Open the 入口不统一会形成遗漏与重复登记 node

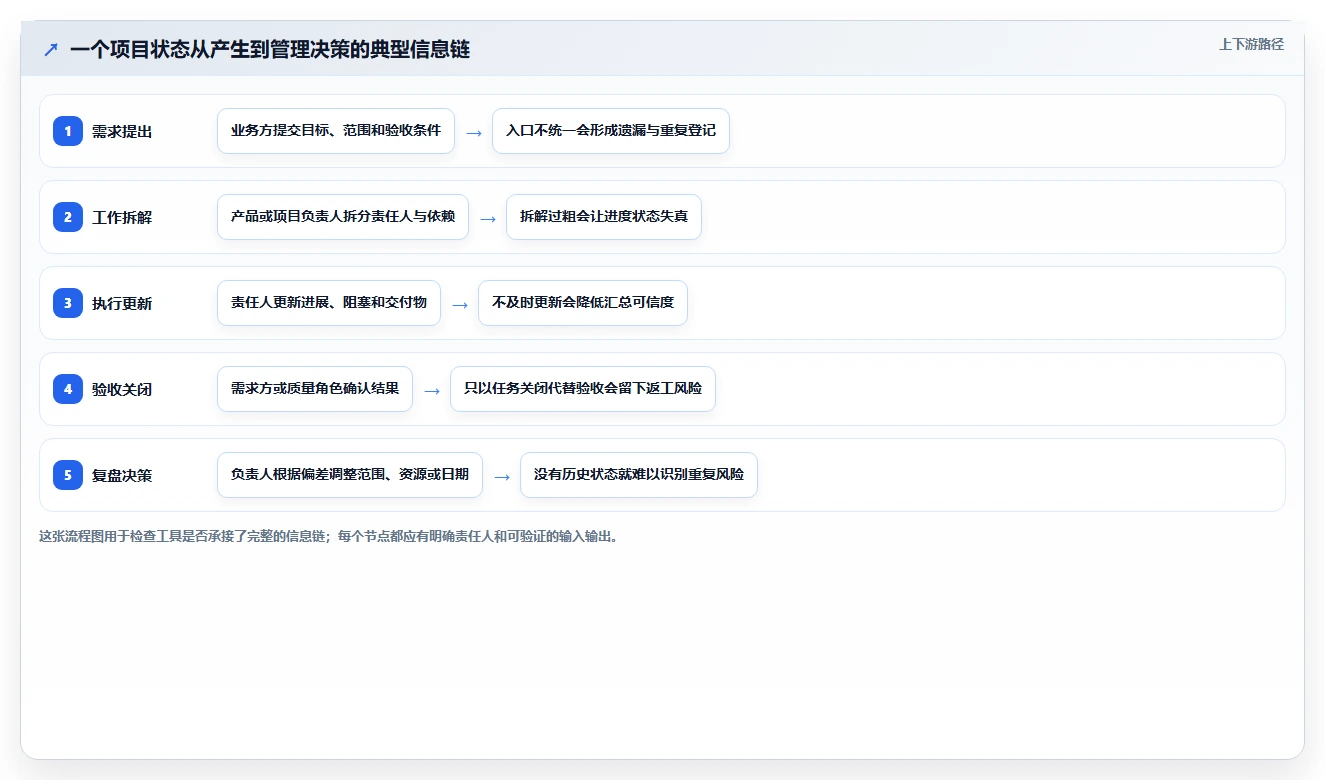point(611,131)
